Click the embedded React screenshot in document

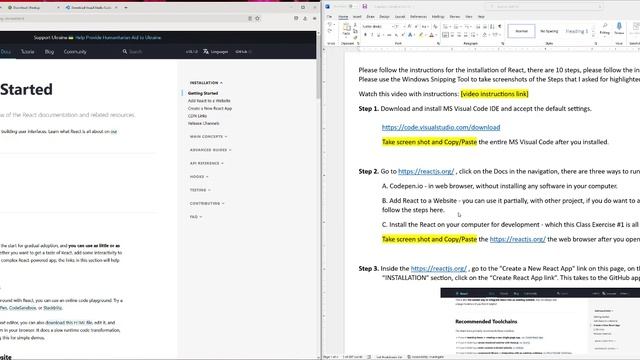tap(540, 321)
